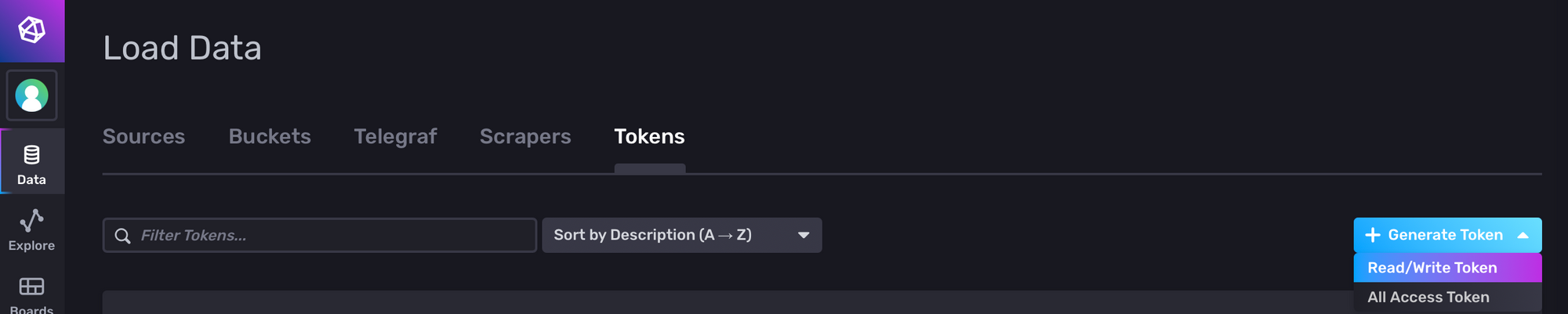This screenshot has height=314, width=1568.
Task: Click the Generate Token button label
Action: (x=1446, y=235)
